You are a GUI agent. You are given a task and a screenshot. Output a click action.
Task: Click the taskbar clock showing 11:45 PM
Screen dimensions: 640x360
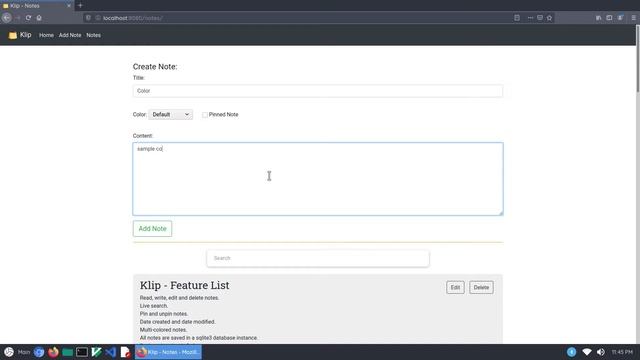(622, 352)
